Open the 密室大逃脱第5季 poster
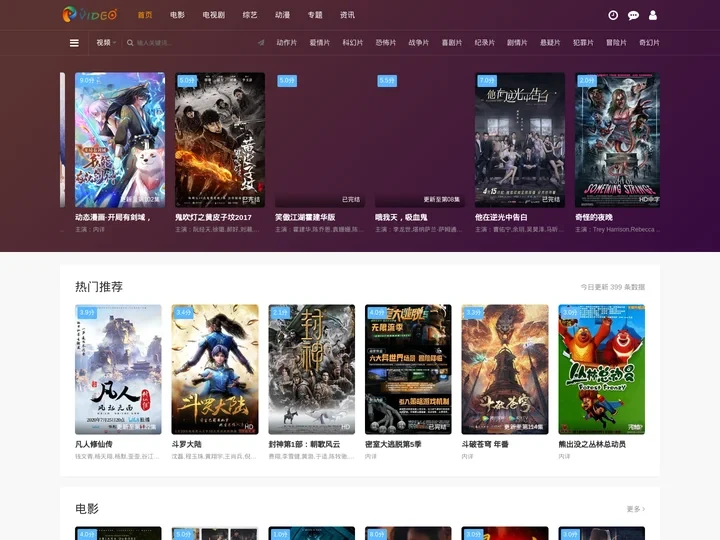Image resolution: width=720 pixels, height=540 pixels. (x=408, y=369)
